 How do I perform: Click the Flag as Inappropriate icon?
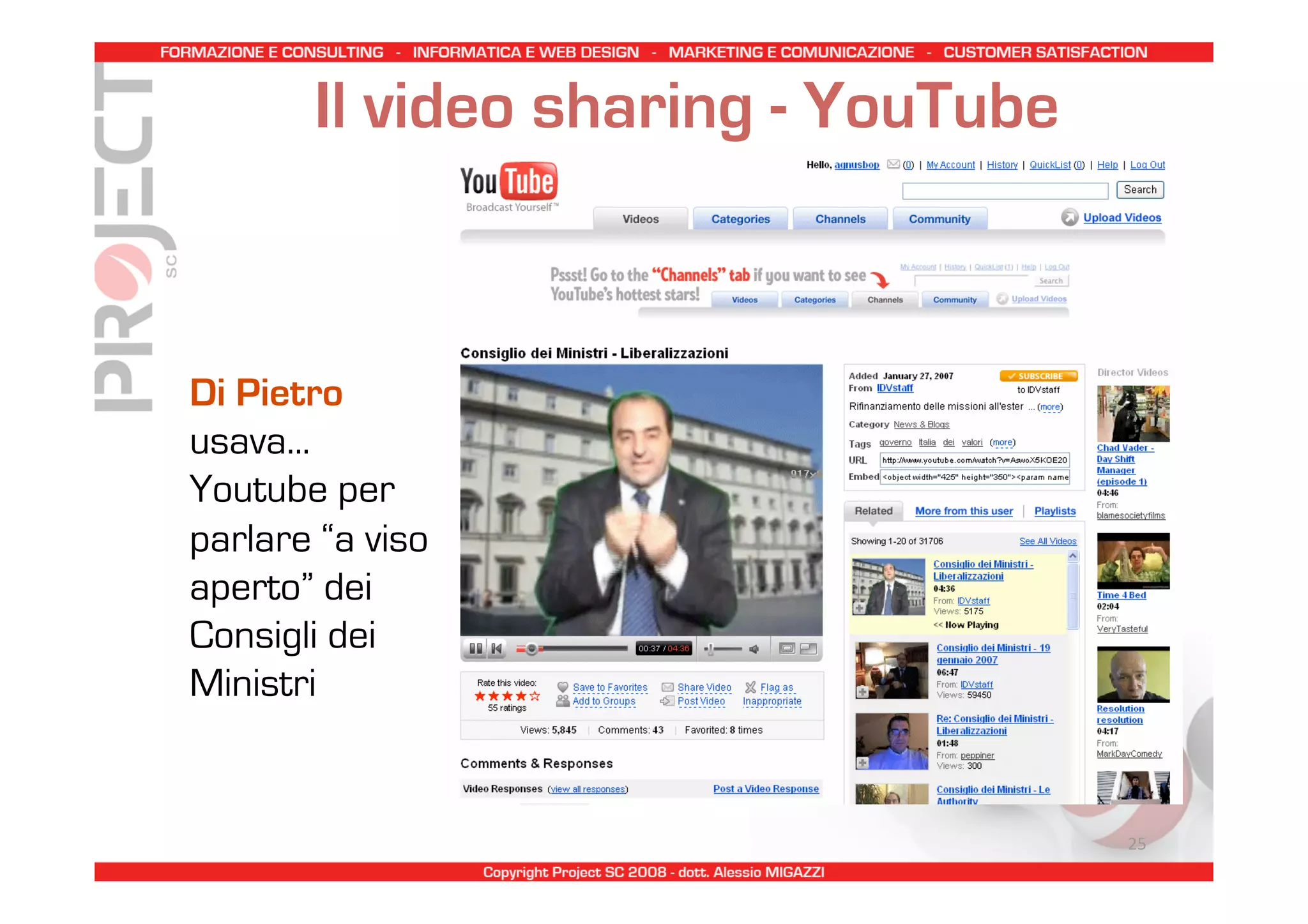(750, 687)
